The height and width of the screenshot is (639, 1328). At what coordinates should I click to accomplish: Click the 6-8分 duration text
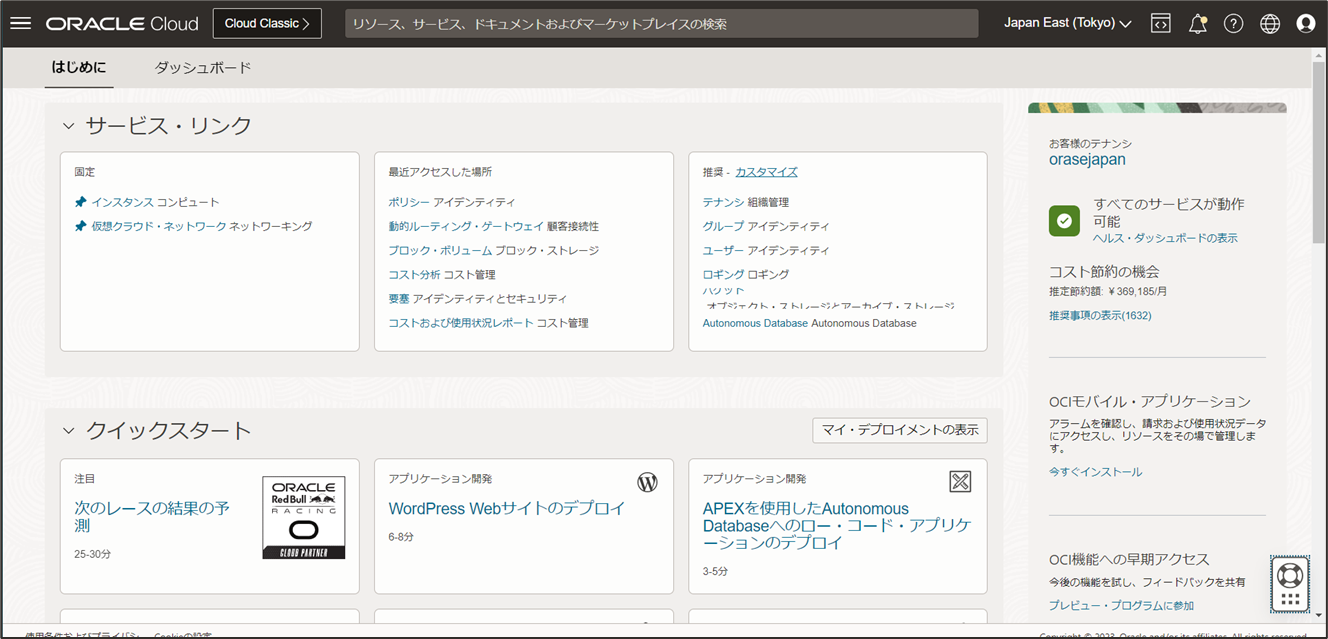tap(401, 537)
